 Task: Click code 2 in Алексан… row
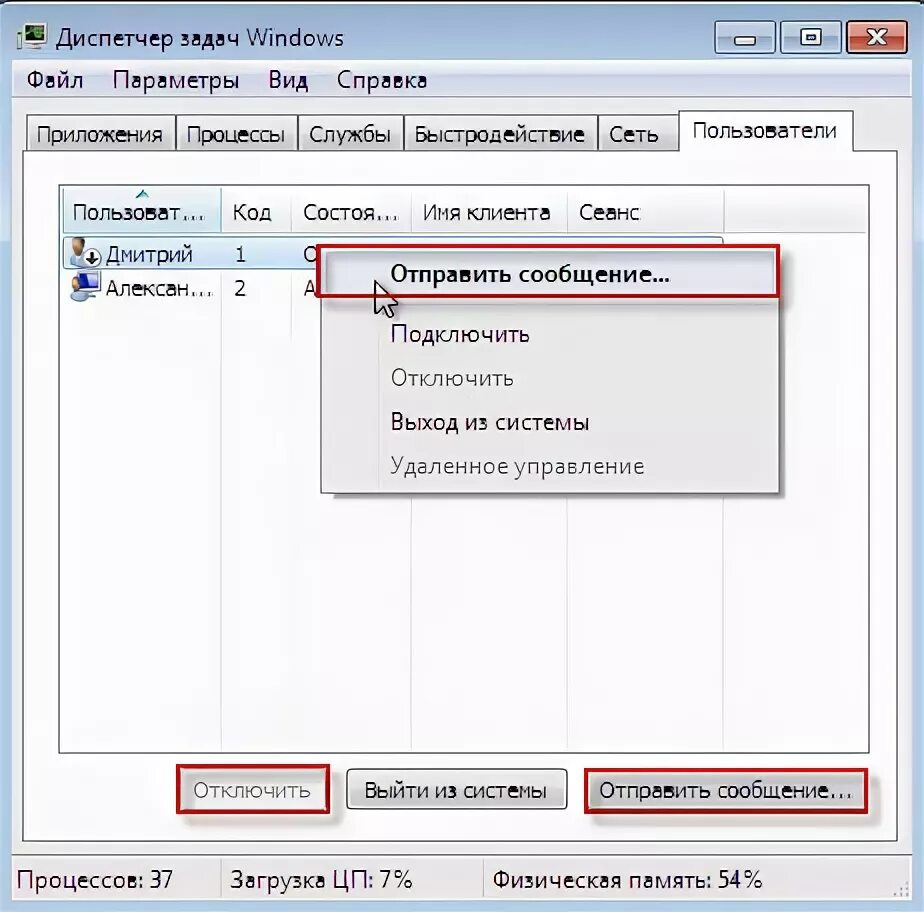pyautogui.click(x=240, y=288)
